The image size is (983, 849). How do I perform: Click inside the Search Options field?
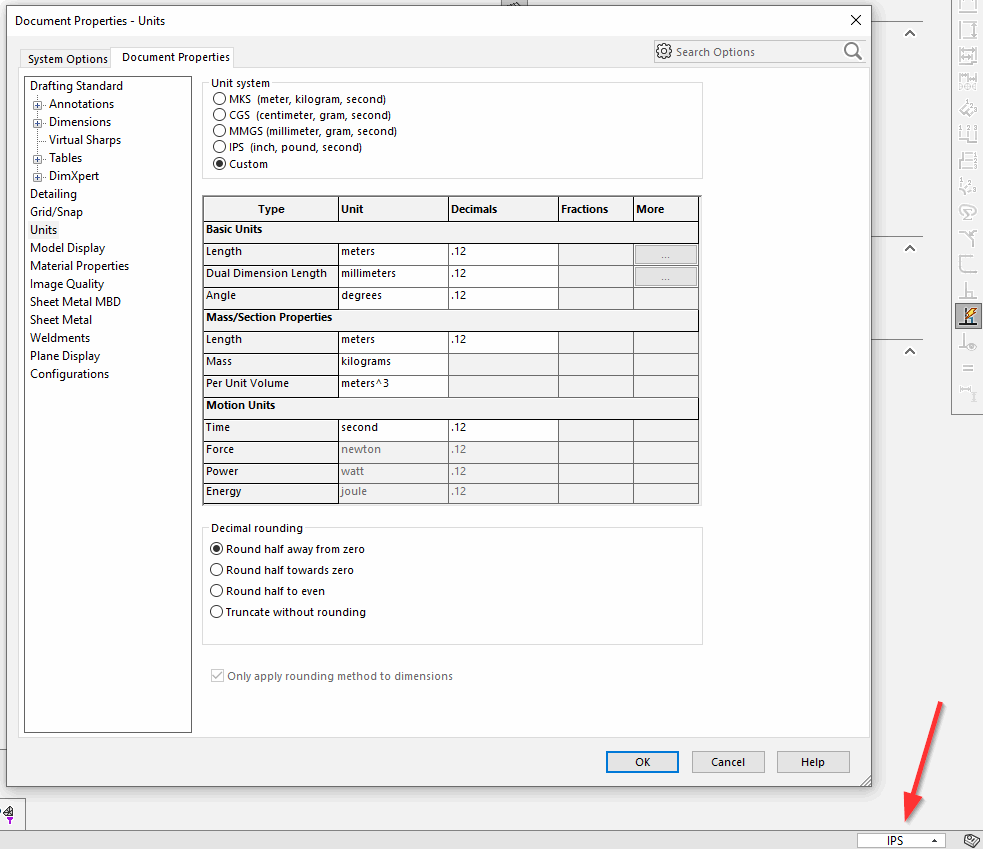760,51
